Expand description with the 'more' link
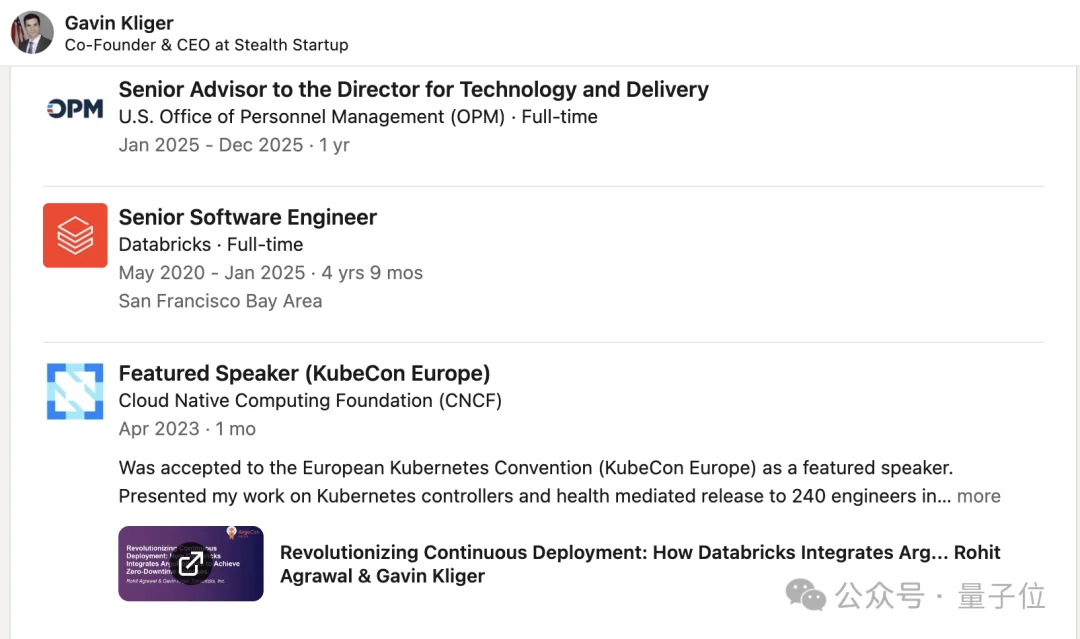The height and width of the screenshot is (639, 1080). pyautogui.click(x=978, y=496)
